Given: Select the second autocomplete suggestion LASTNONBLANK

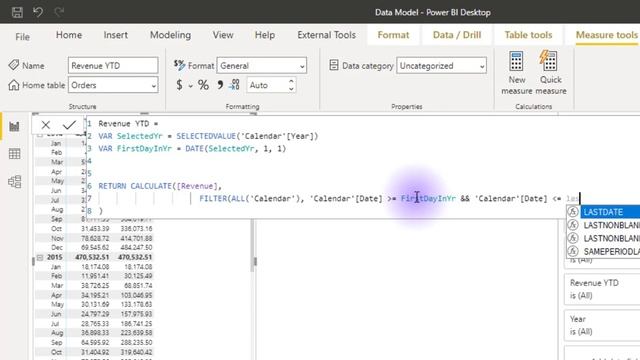Looking at the screenshot, I should click(603, 225).
